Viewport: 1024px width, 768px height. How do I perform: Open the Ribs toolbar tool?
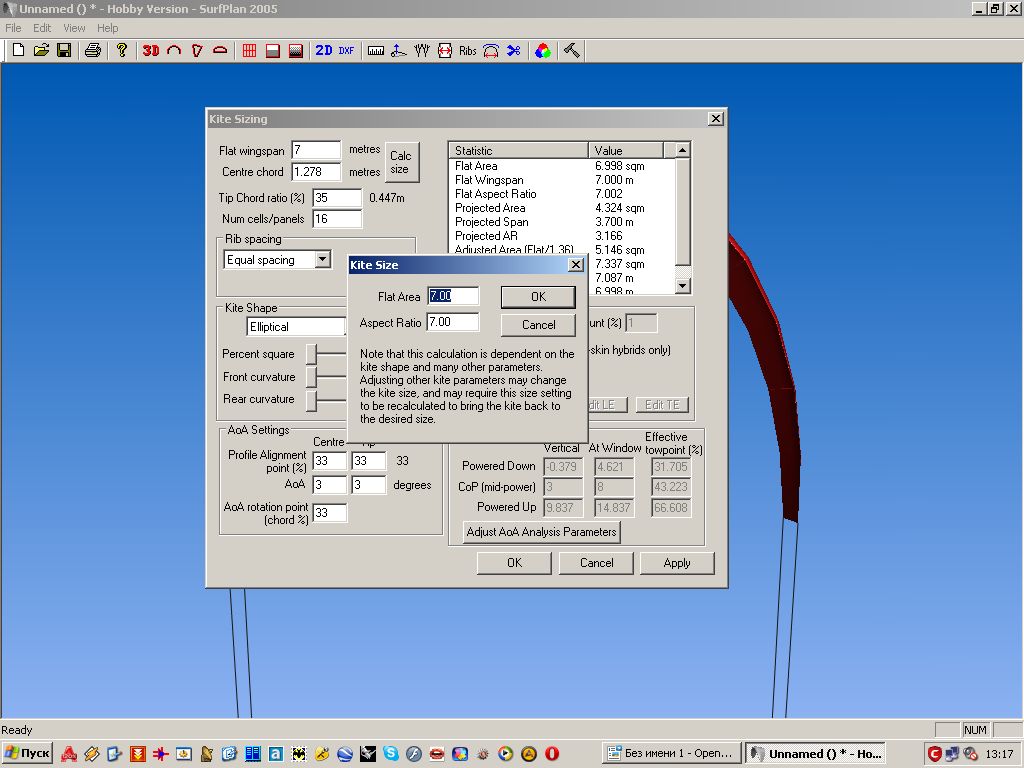[x=468, y=50]
